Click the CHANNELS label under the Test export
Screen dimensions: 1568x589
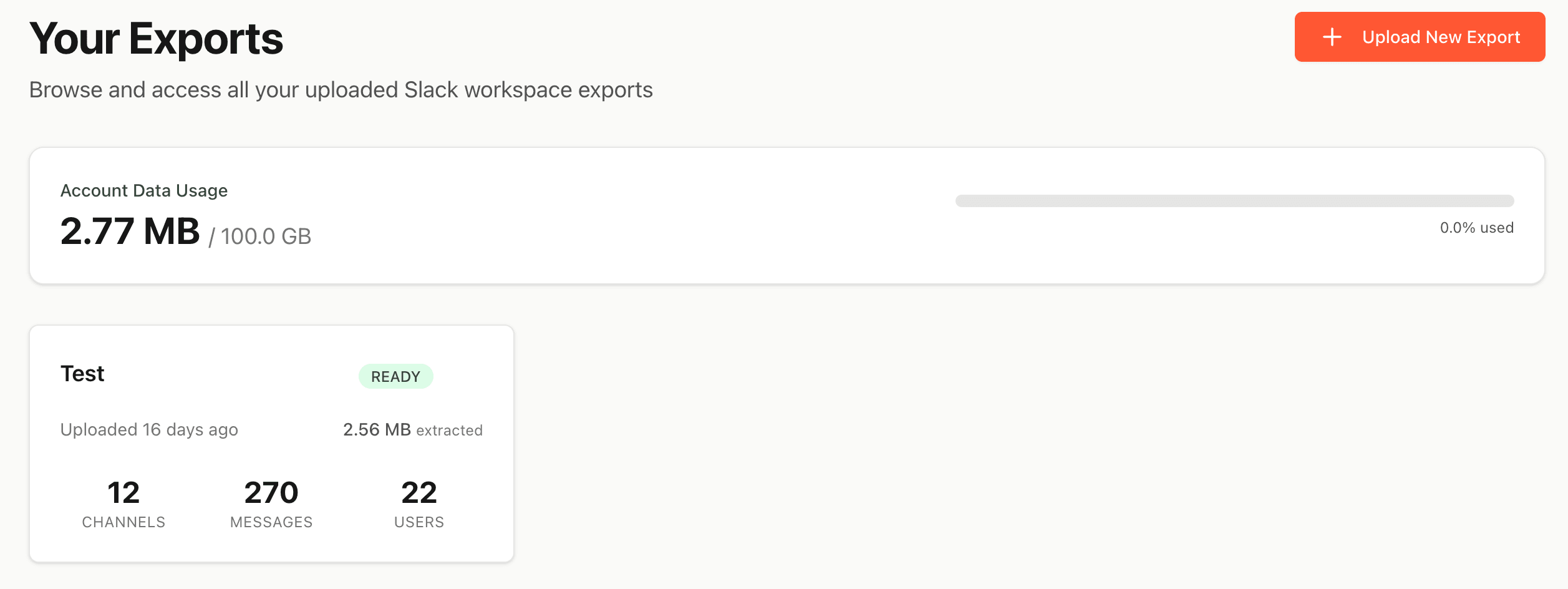[x=123, y=522]
